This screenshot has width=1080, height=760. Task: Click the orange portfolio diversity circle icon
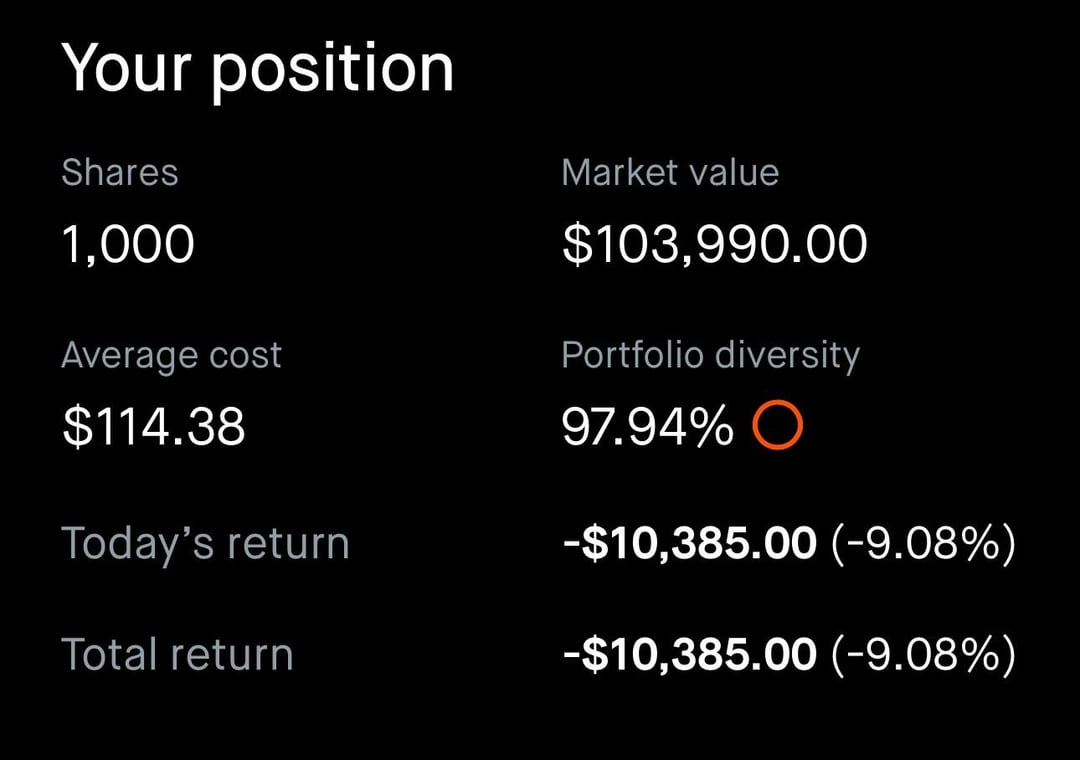[777, 427]
